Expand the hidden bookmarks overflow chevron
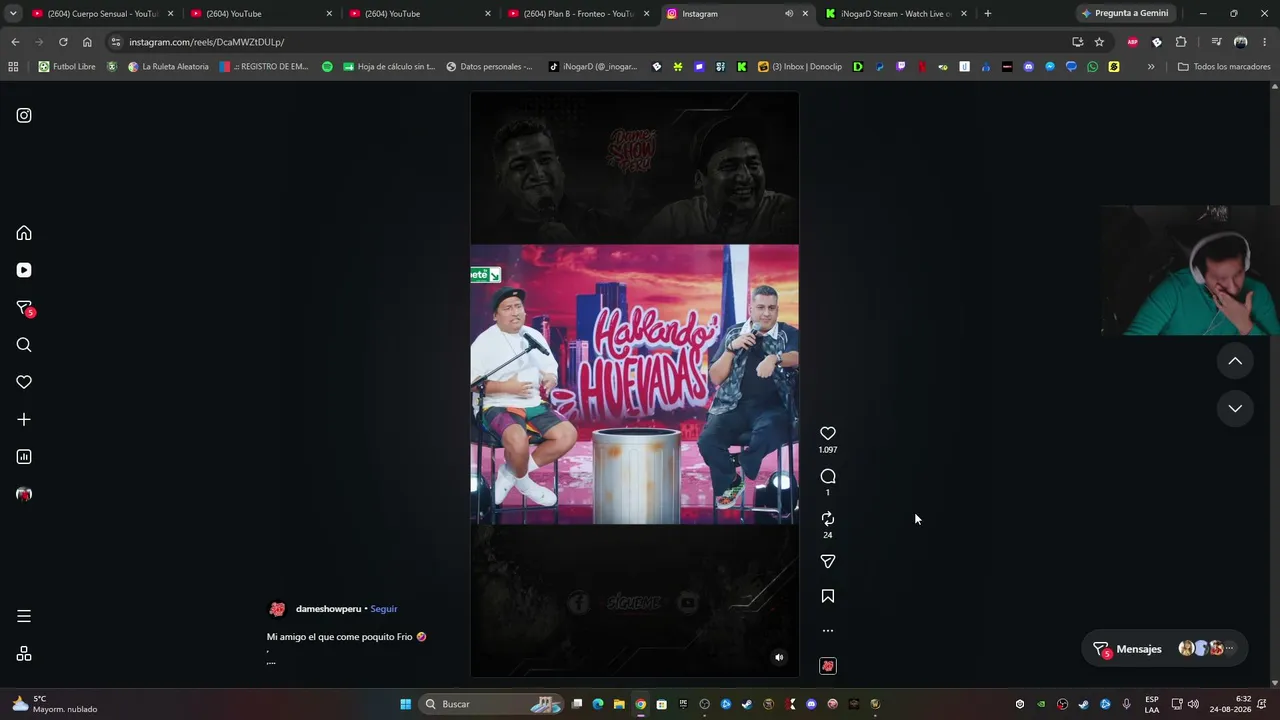Image resolution: width=1280 pixels, height=720 pixels. 1151,67
